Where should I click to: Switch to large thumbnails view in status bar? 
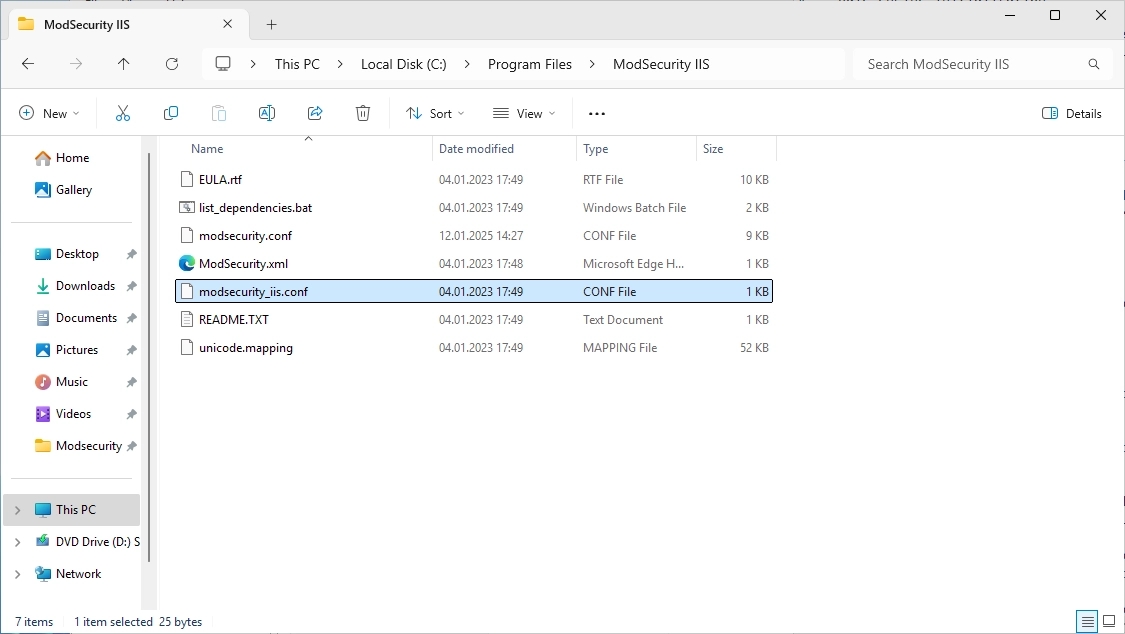pyautogui.click(x=1109, y=621)
